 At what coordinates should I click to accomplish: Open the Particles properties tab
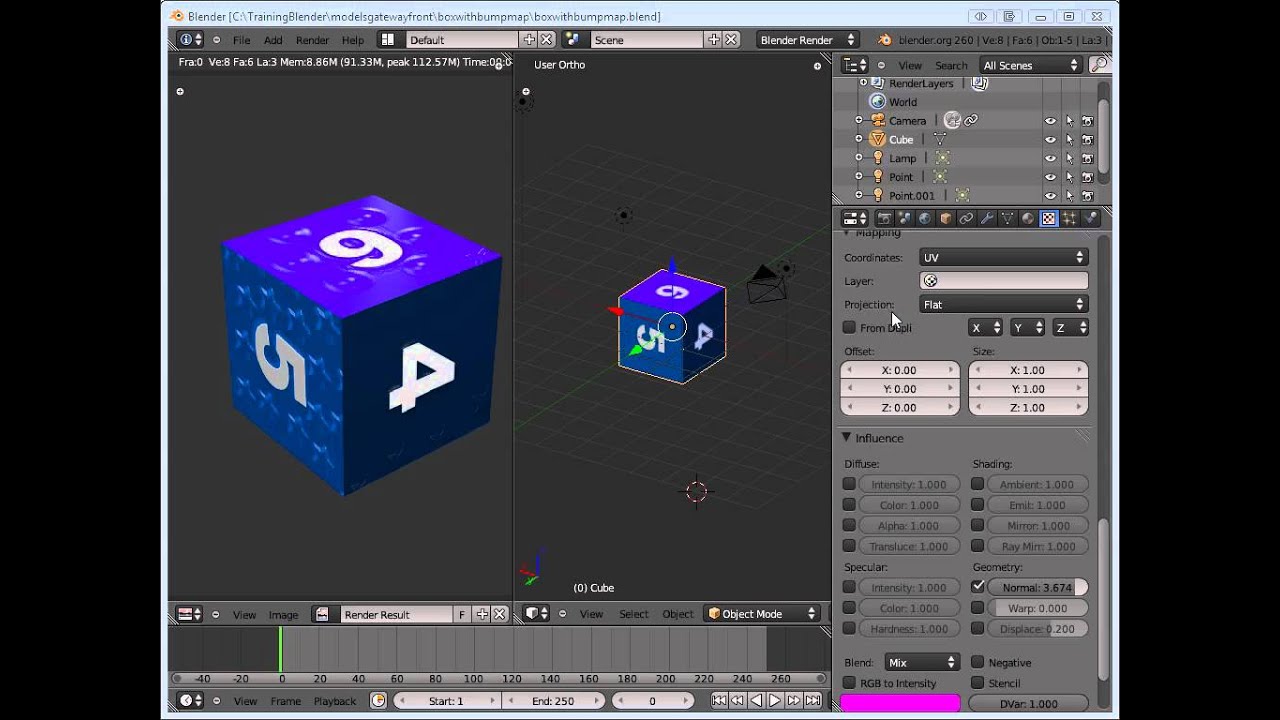coord(1069,218)
